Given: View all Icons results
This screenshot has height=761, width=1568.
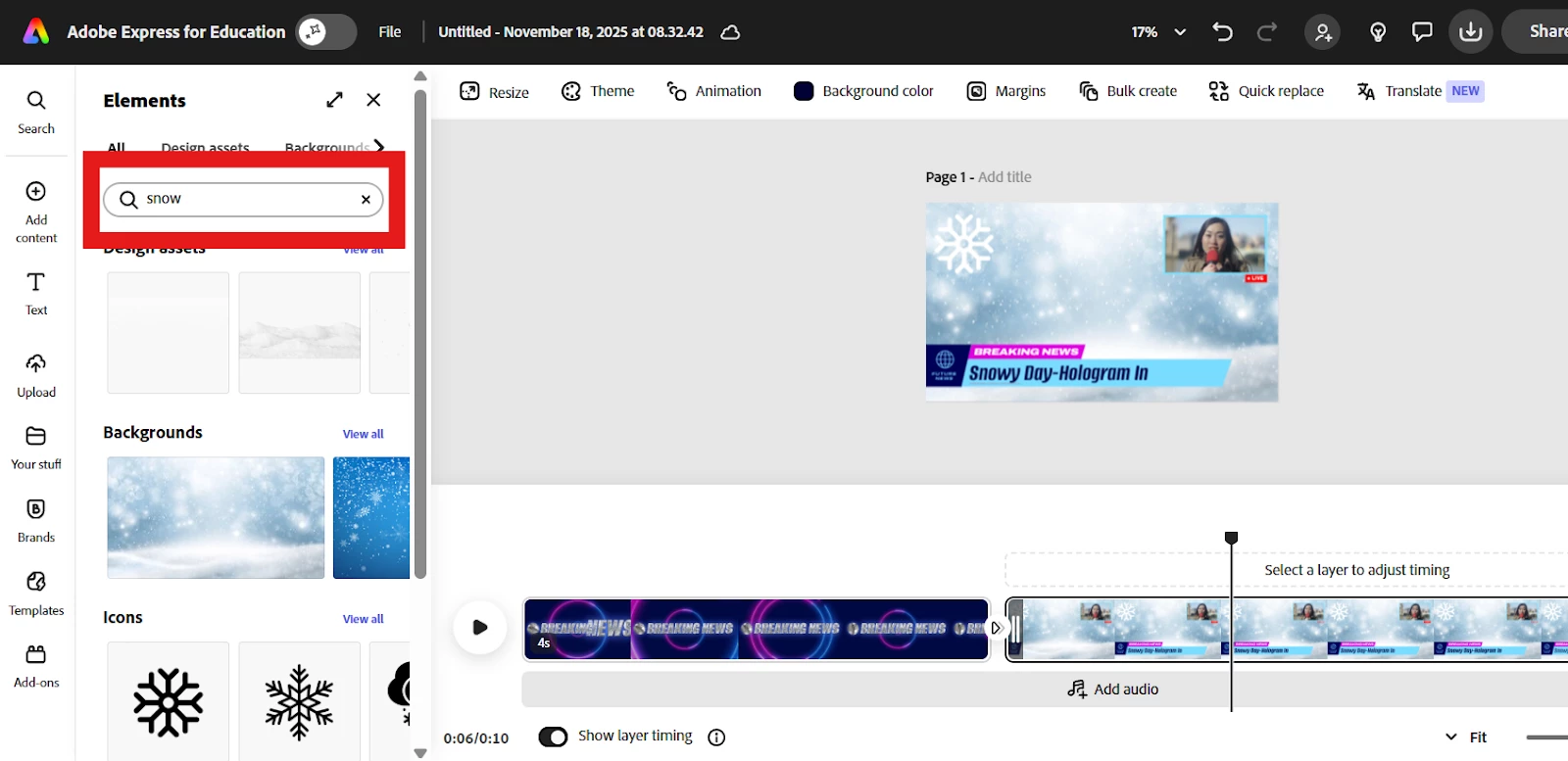Looking at the screenshot, I should [363, 619].
